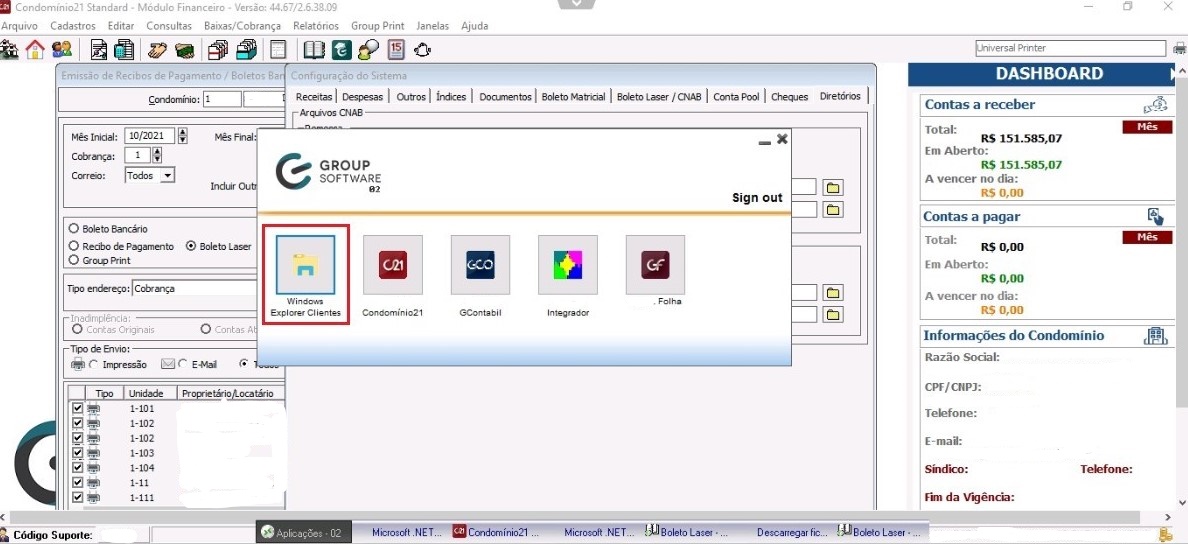Click building icon in Informações do Condomínio
Image resolution: width=1188 pixels, height=544 pixels.
pyautogui.click(x=1156, y=336)
